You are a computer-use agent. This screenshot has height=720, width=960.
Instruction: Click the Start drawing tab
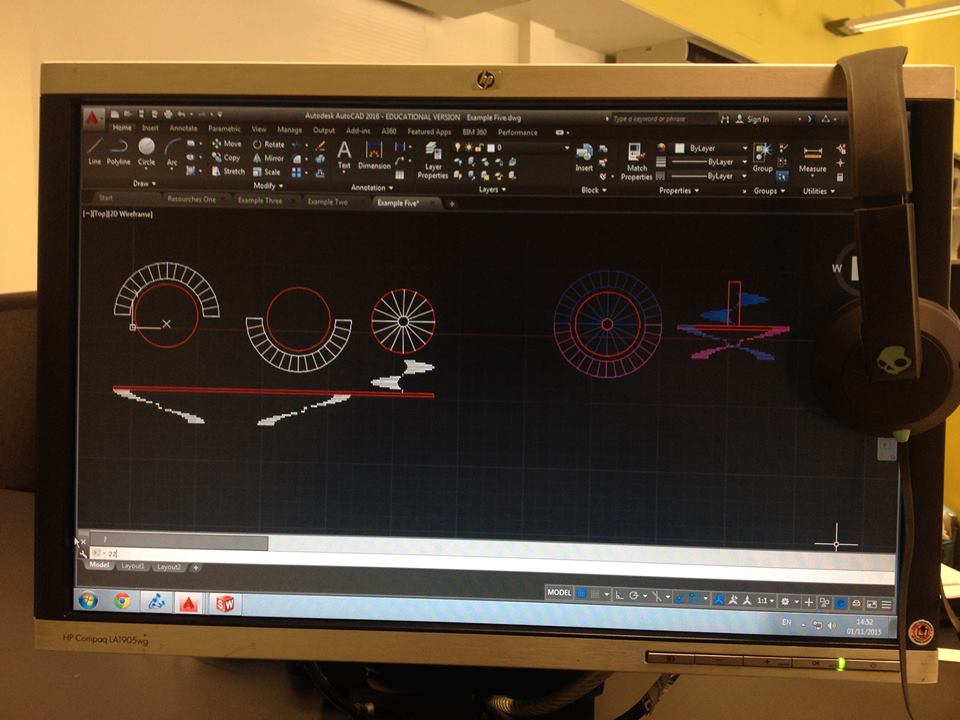(x=106, y=198)
